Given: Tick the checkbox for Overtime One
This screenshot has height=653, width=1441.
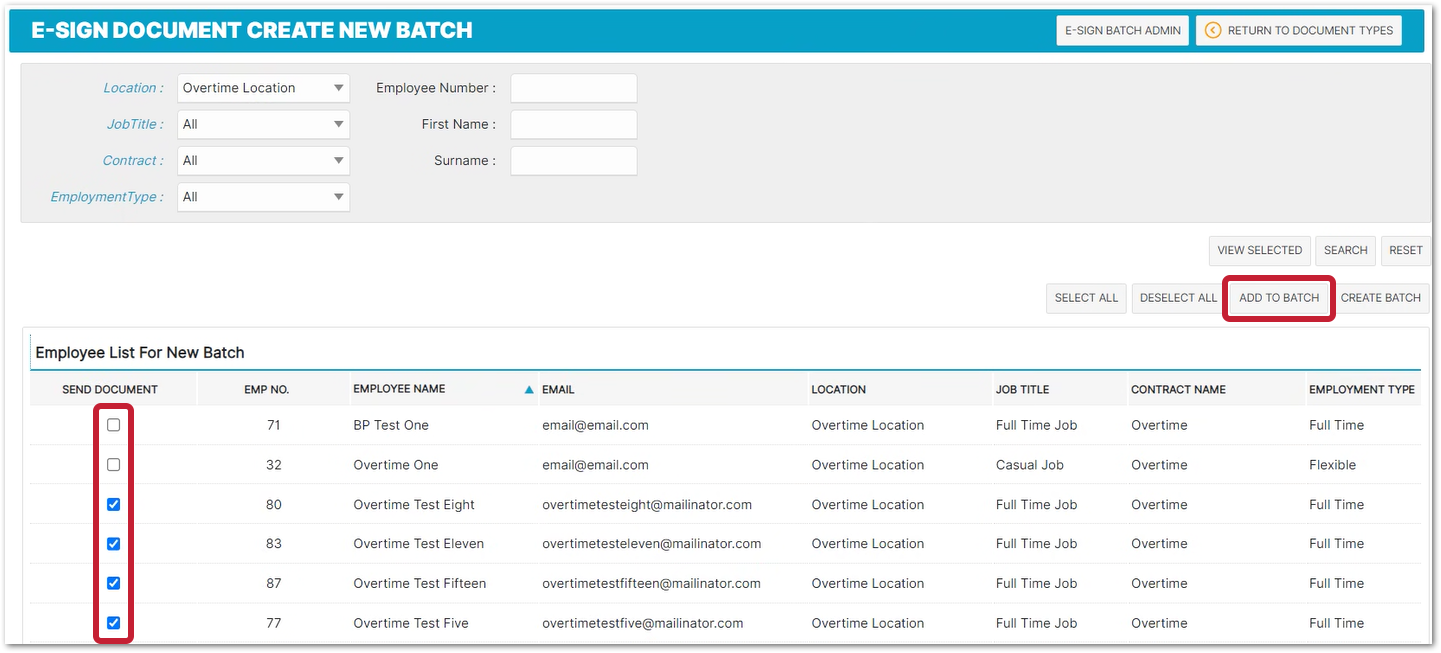Looking at the screenshot, I should pos(114,465).
